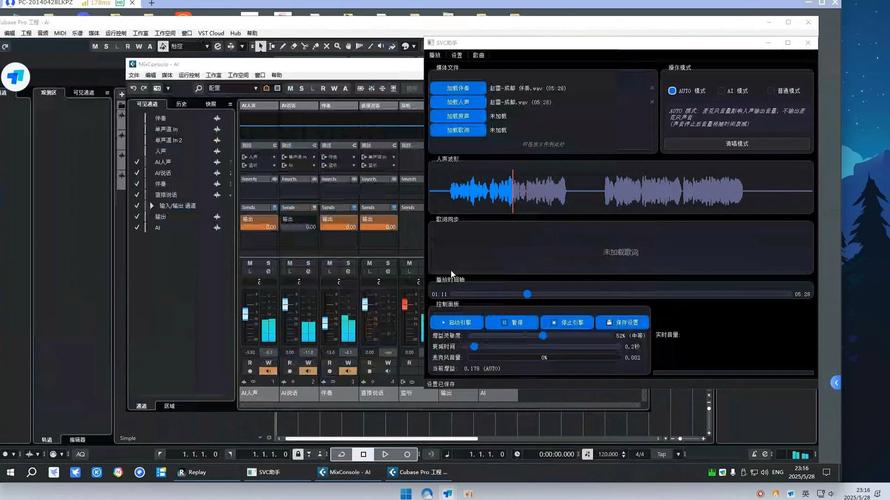Viewport: 890px width, 500px height.
Task: Click the MixConsole undo arrow icon
Action: click(x=133, y=88)
